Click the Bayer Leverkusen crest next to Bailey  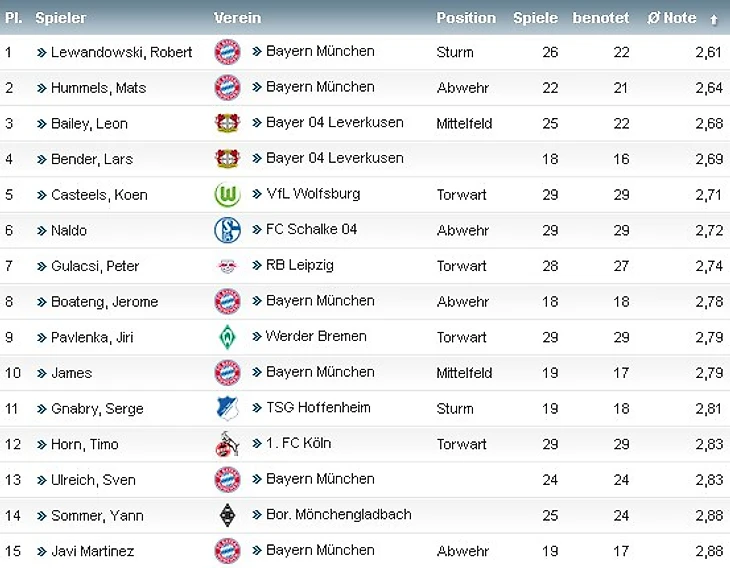click(227, 123)
